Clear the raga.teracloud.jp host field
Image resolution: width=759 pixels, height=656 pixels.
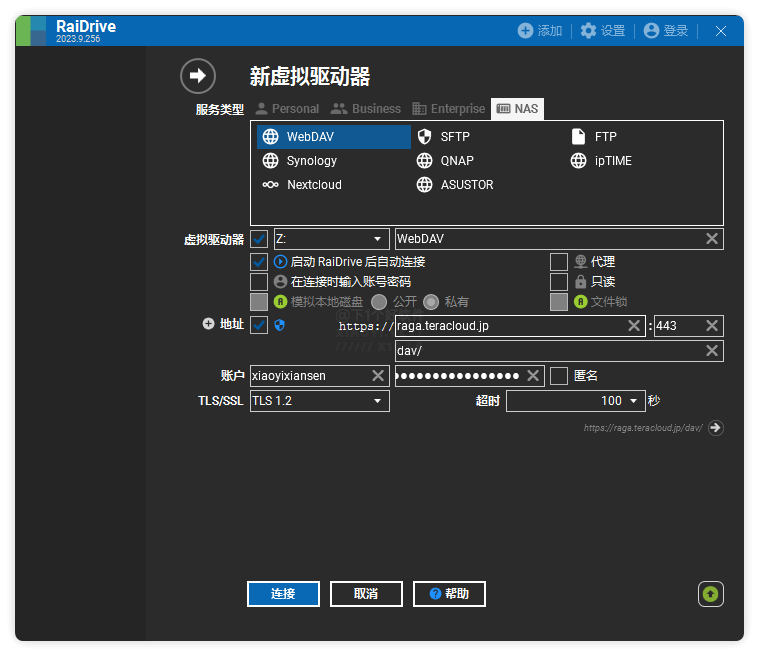(x=634, y=326)
